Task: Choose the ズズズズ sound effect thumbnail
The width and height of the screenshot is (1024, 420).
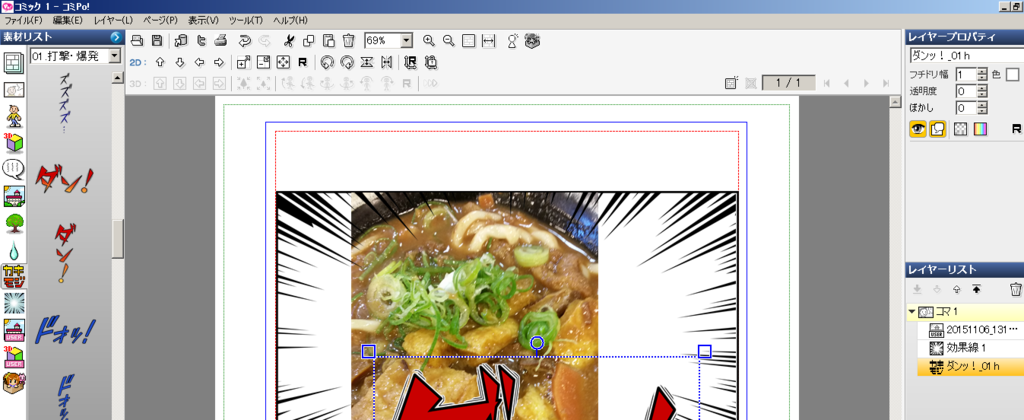Action: 65,103
